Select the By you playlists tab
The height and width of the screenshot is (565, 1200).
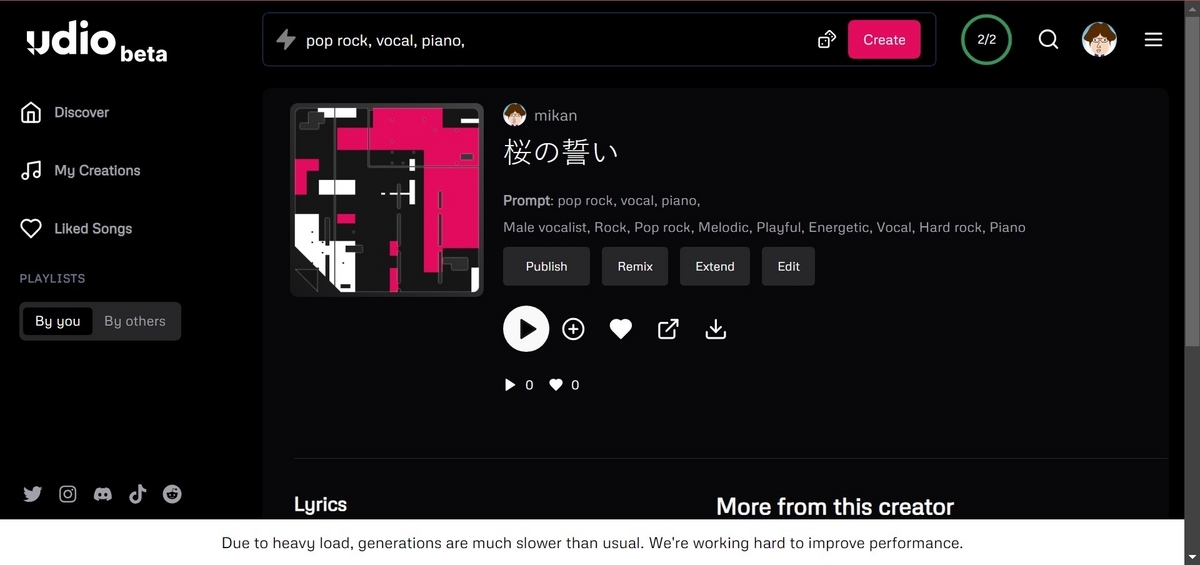click(58, 321)
